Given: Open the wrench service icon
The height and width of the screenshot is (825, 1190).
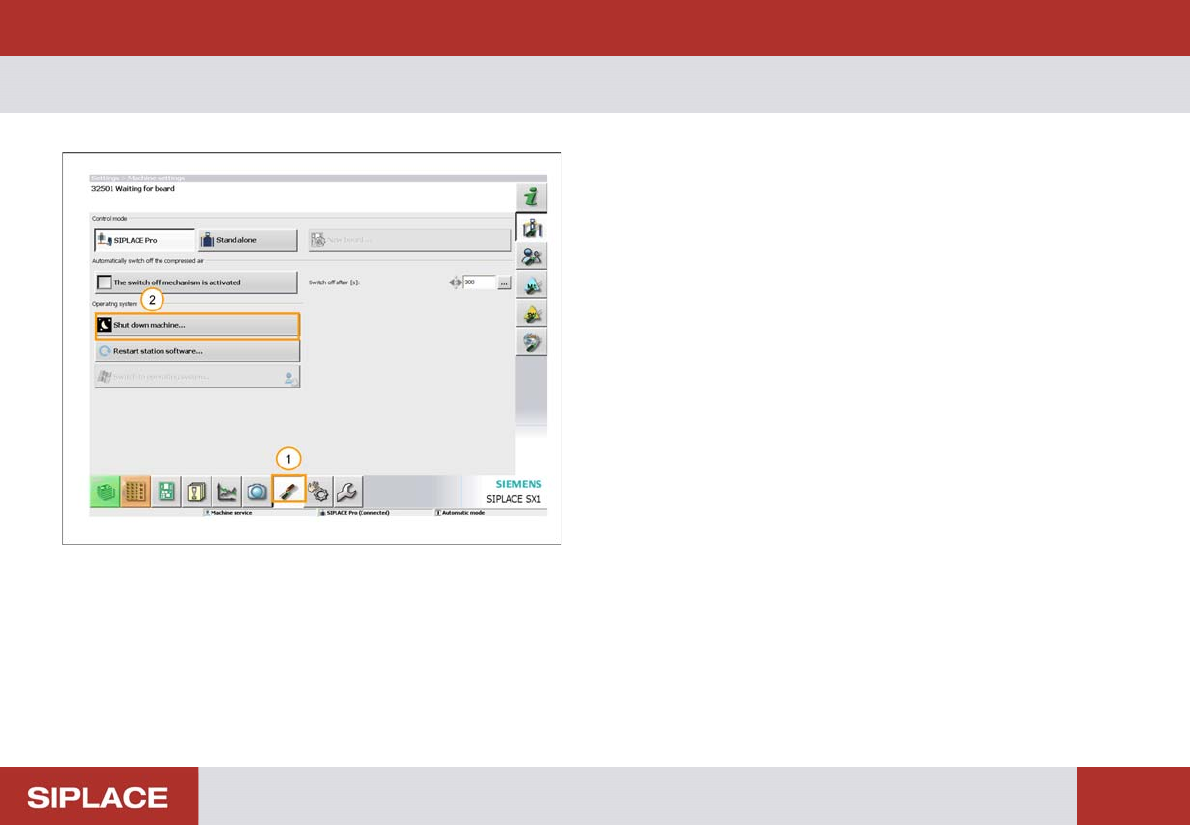Looking at the screenshot, I should (348, 492).
